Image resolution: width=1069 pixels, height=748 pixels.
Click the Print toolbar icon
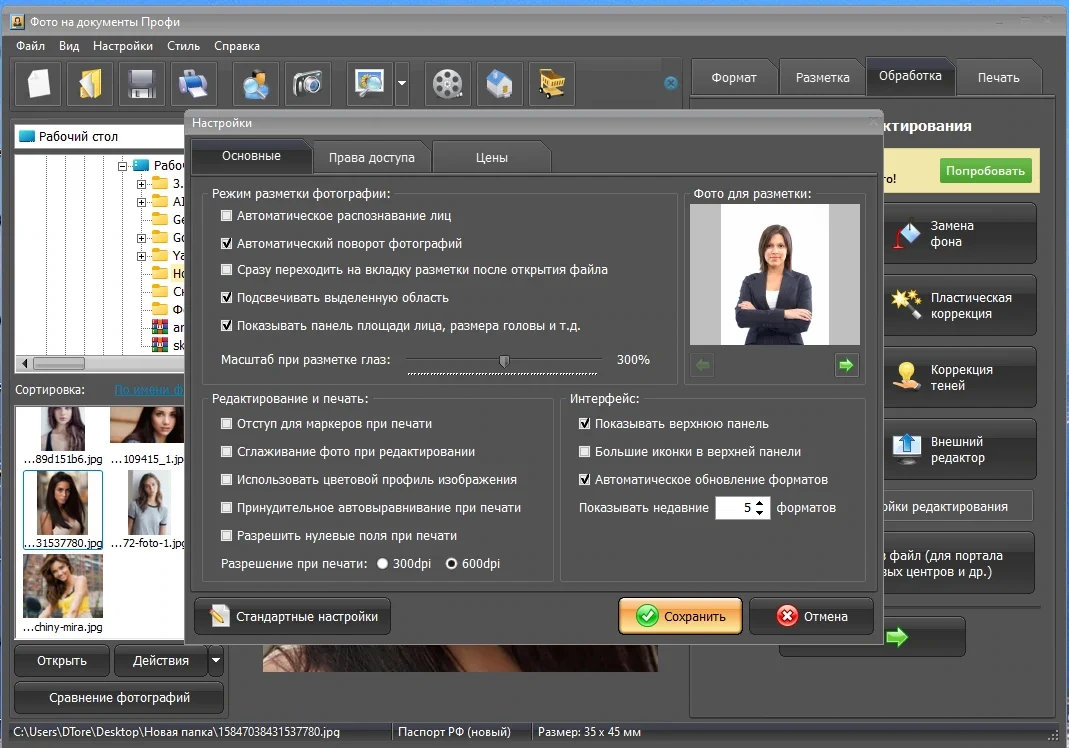194,84
